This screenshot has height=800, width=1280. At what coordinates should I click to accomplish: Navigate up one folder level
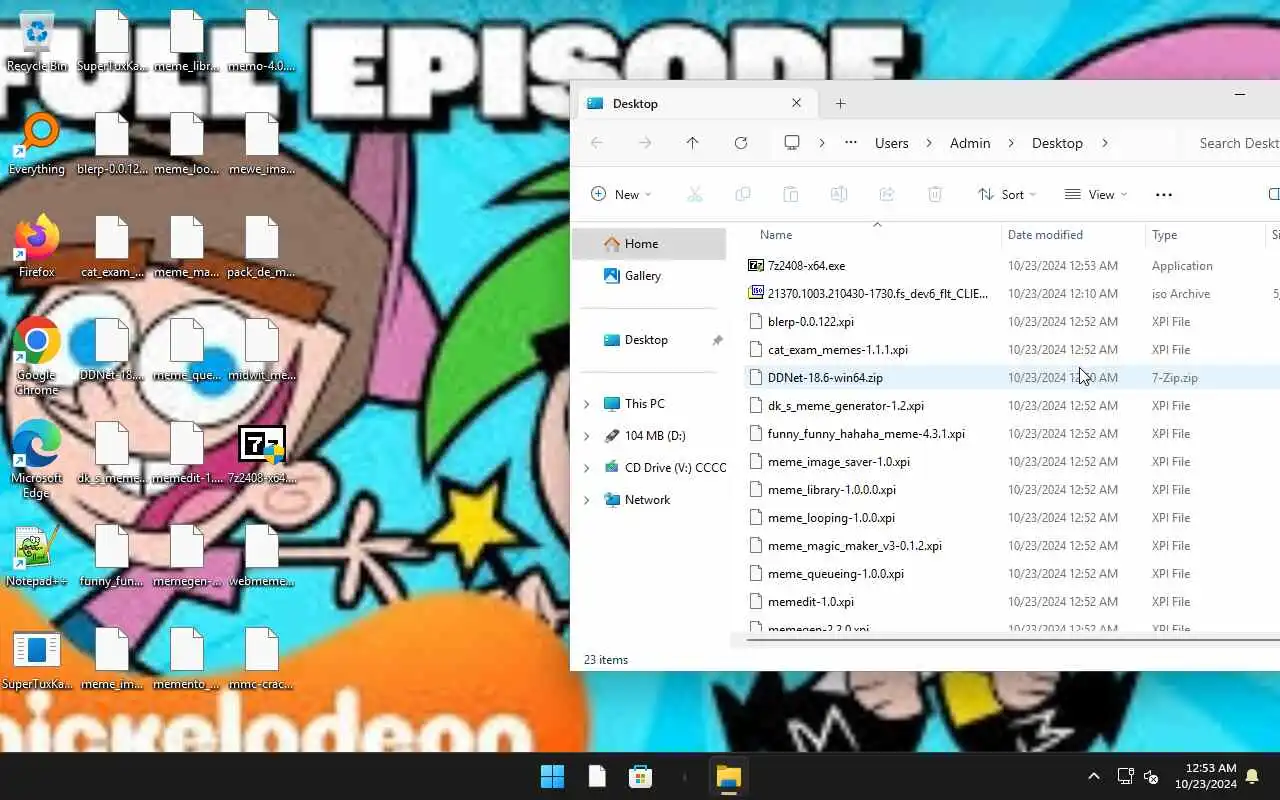pos(692,143)
